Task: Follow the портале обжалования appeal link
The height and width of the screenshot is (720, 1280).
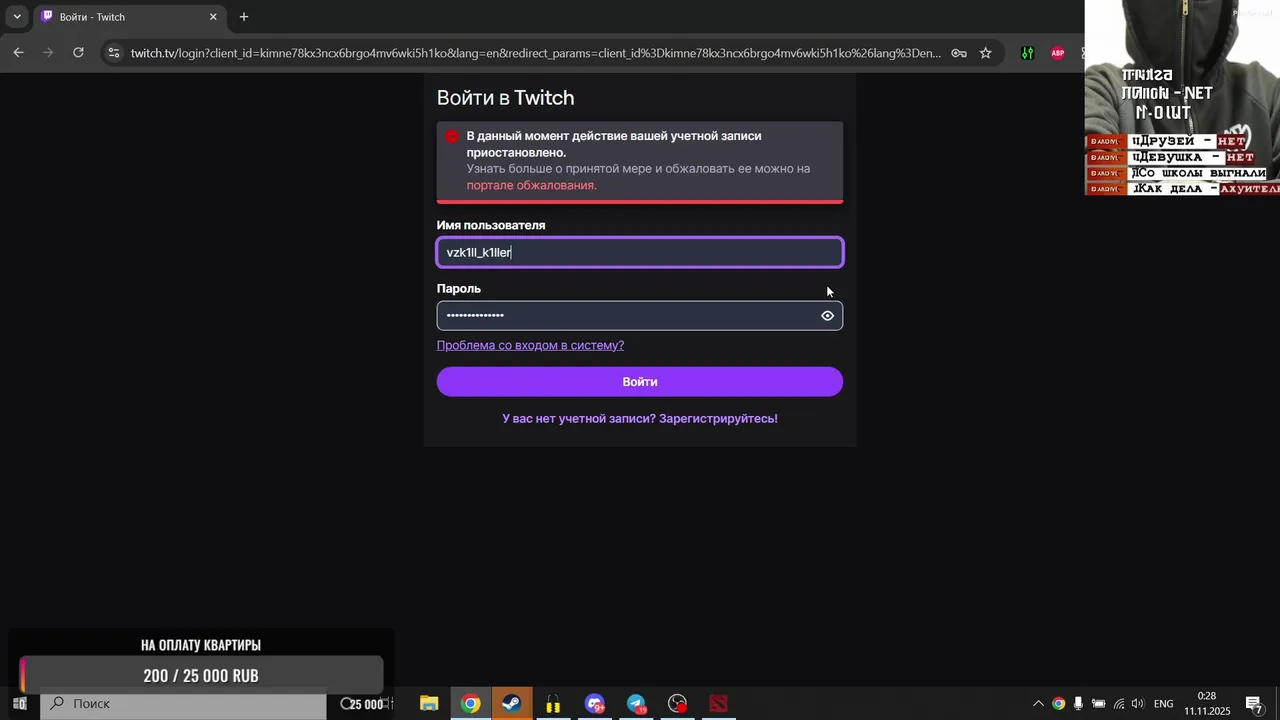Action: (531, 185)
